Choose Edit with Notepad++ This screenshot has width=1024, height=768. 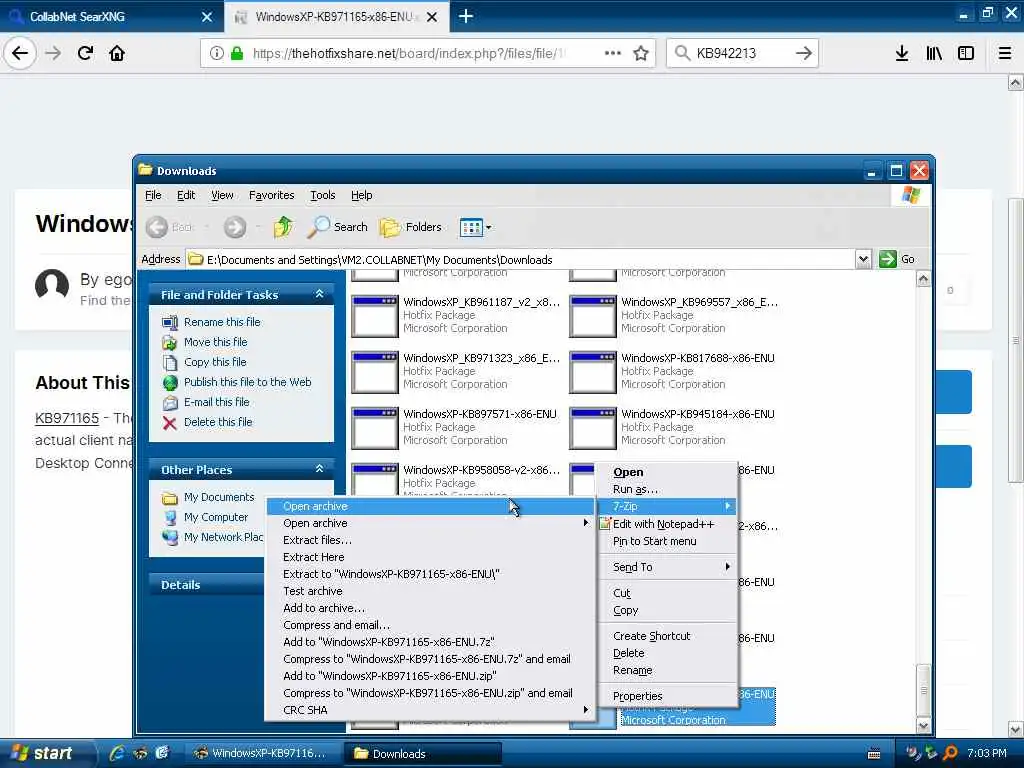point(667,524)
